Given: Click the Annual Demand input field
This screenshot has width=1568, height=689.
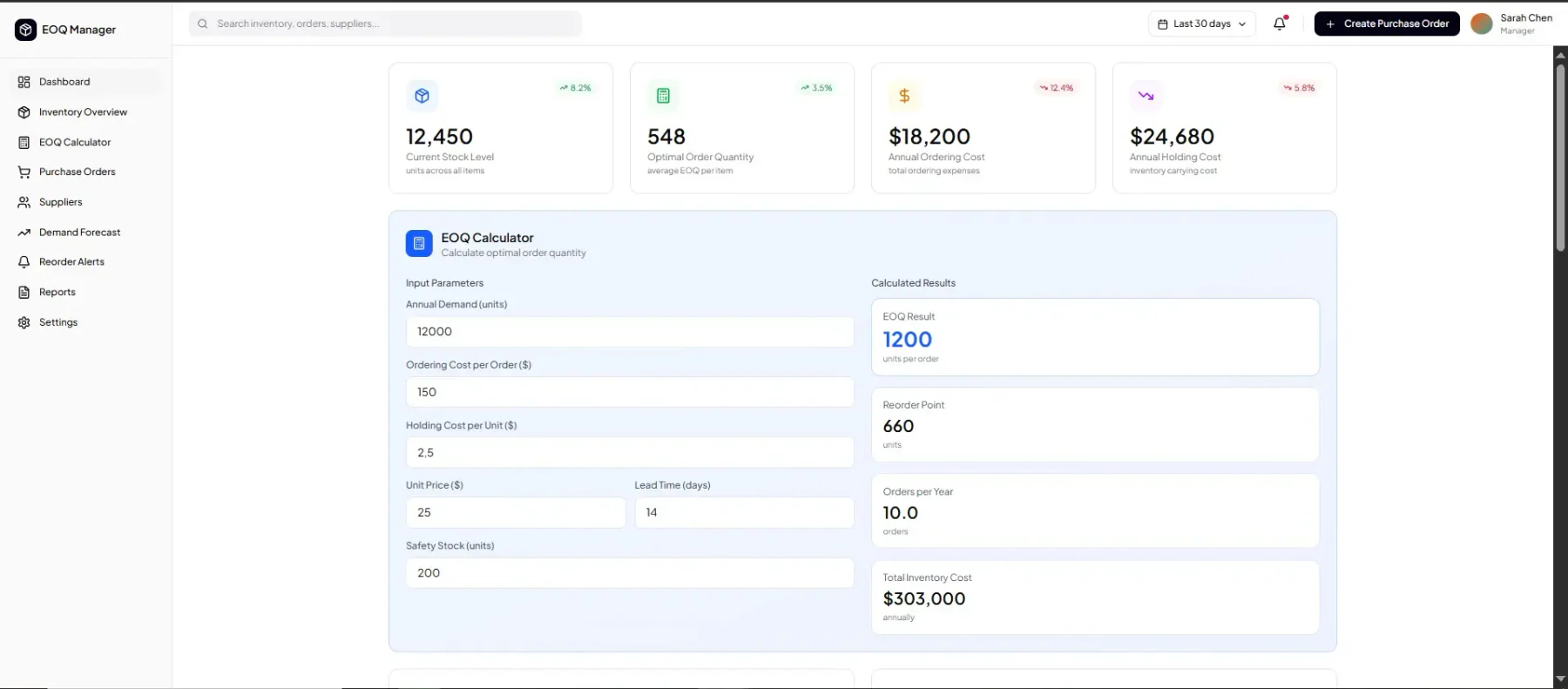Looking at the screenshot, I should pyautogui.click(x=630, y=332).
